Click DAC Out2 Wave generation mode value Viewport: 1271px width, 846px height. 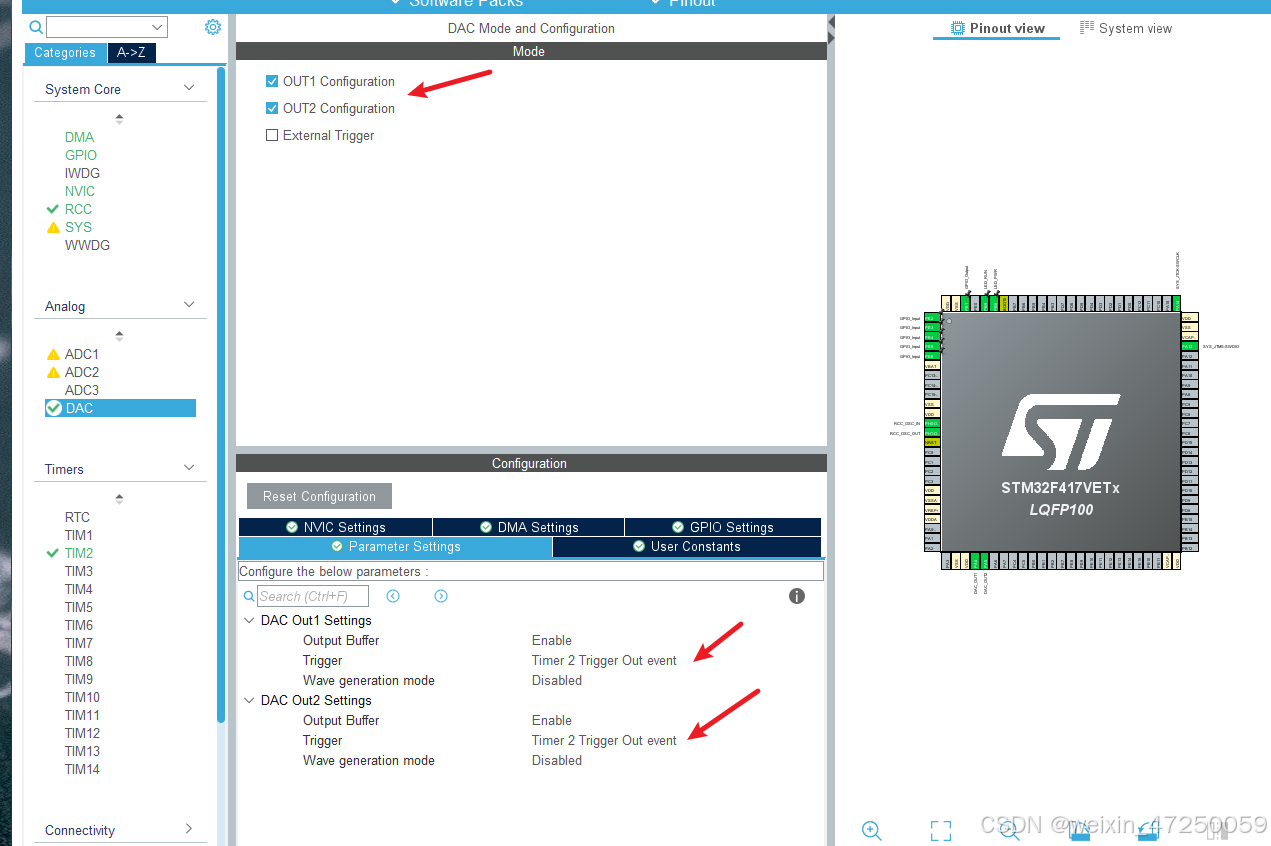[557, 760]
